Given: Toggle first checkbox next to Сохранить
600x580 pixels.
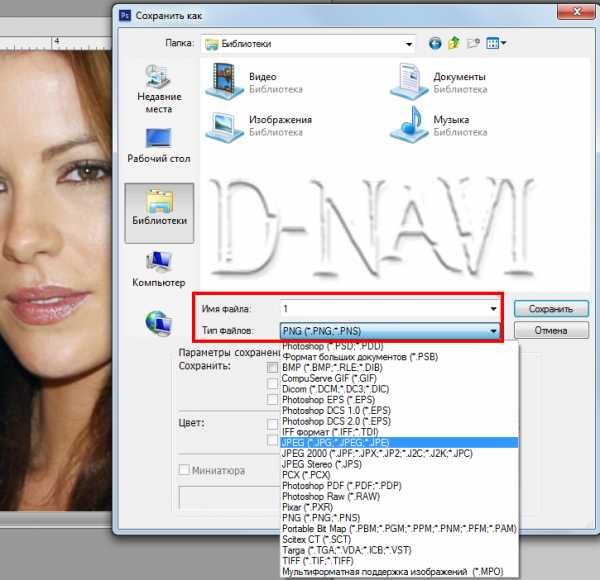Looking at the screenshot, I should pos(272,367).
